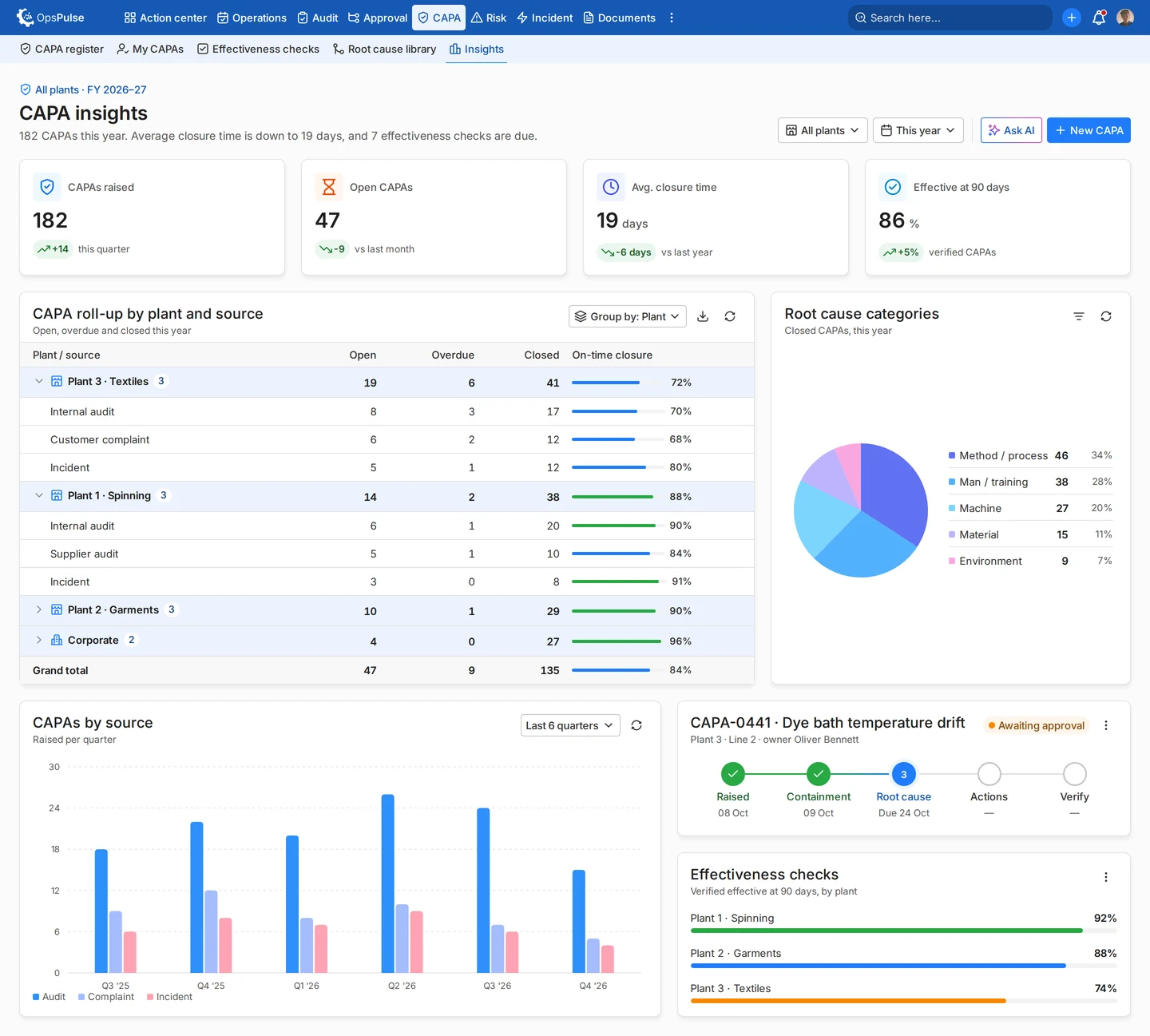The width and height of the screenshot is (1150, 1036).
Task: Switch to the Risk module tab
Action: coord(489,18)
